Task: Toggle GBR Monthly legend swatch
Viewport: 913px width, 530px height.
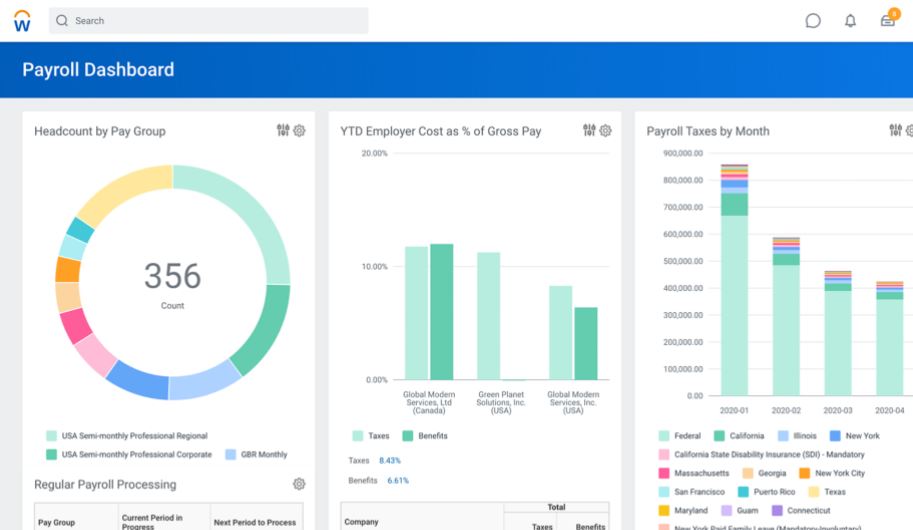Action: (231, 454)
